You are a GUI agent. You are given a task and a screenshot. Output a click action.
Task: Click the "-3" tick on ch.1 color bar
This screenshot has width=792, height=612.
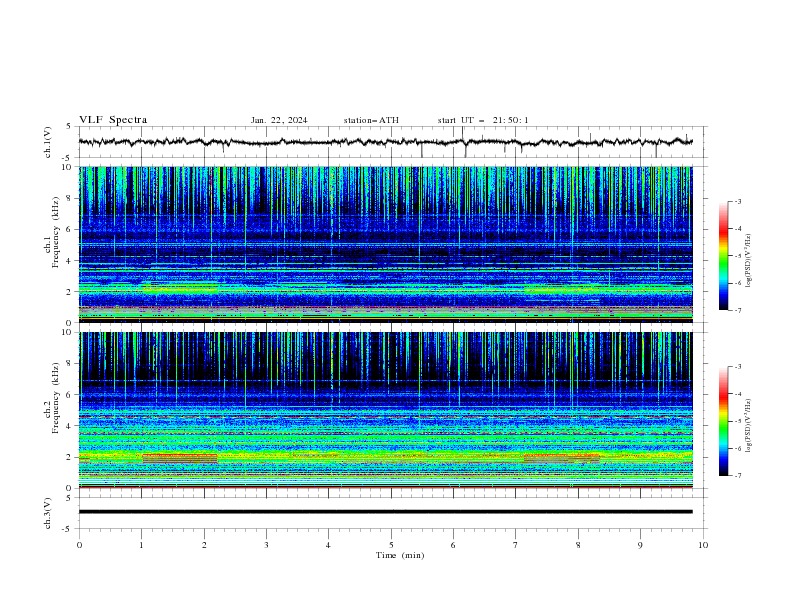(738, 201)
